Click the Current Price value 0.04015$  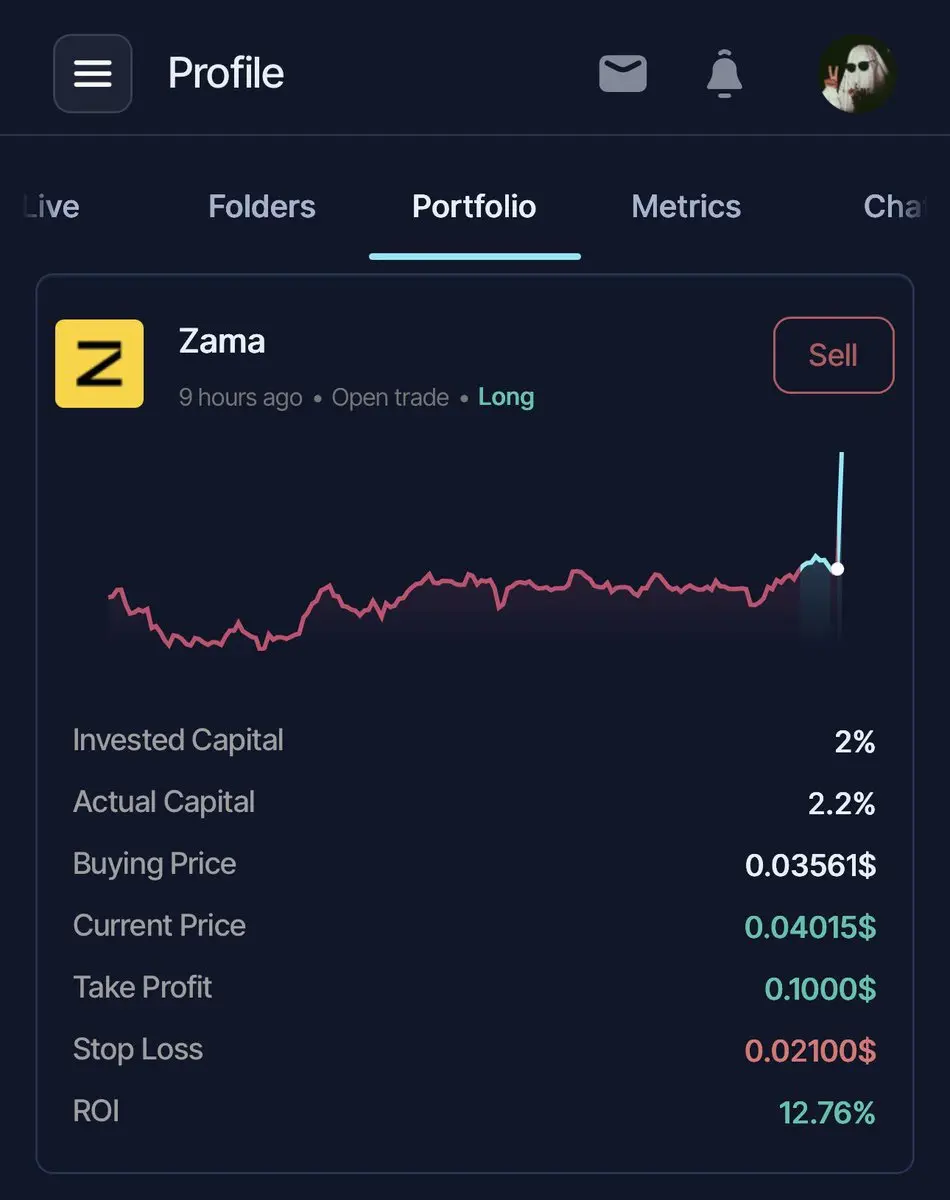tap(810, 927)
